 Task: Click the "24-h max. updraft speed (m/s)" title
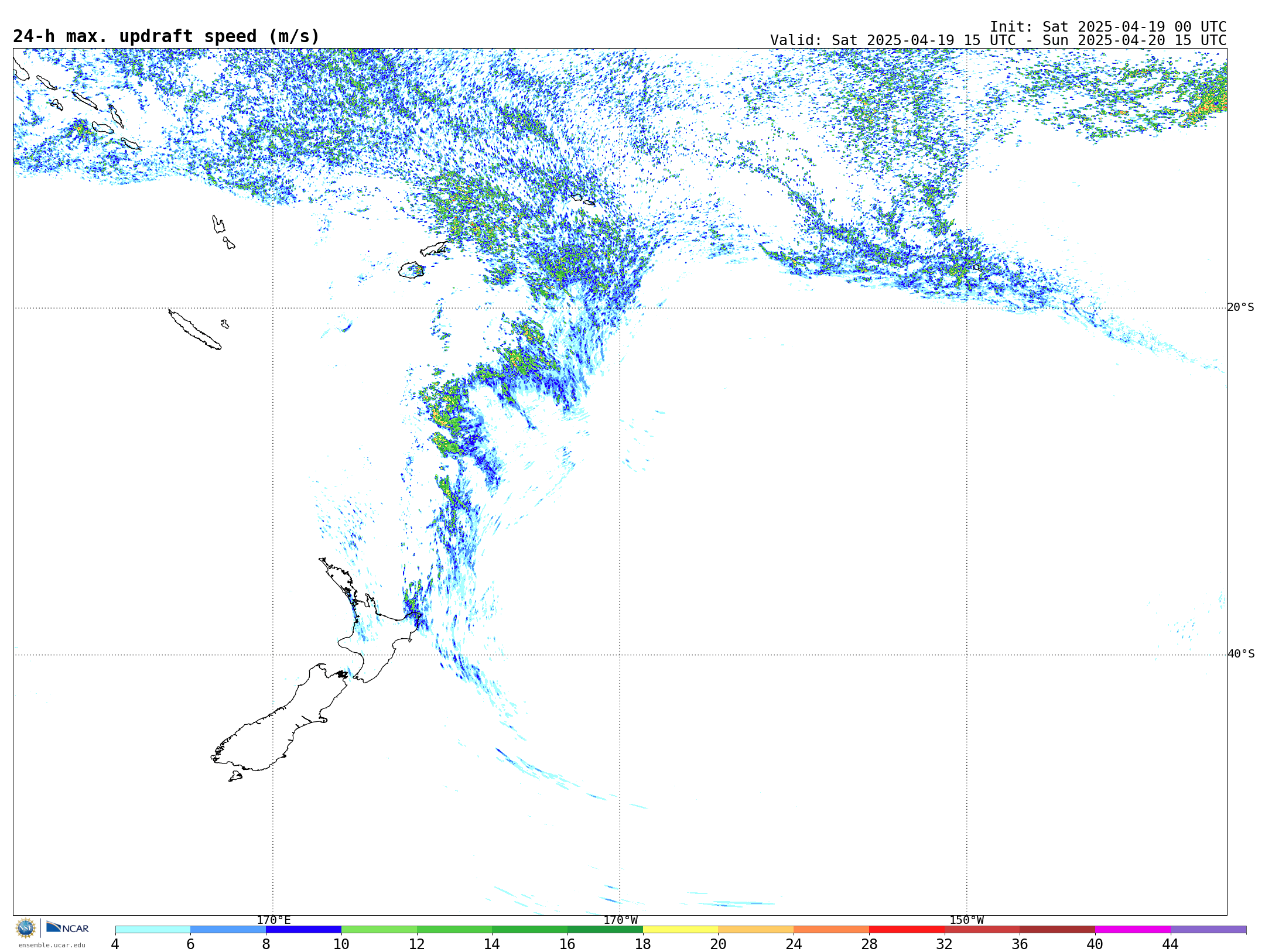[x=166, y=36]
